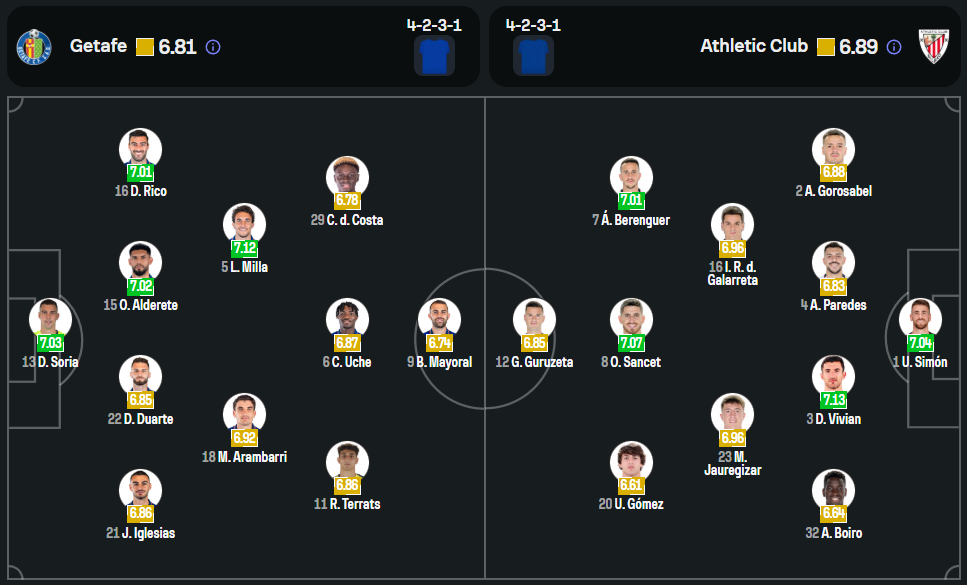Open the Getafe rating info icon
The height and width of the screenshot is (585, 967).
click(213, 47)
